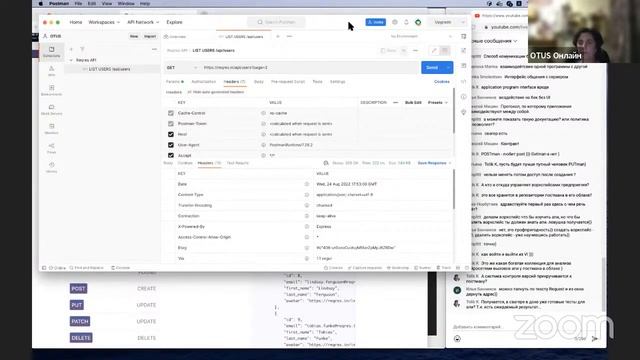640x360 pixels.
Task: Click the plus icon to create a collection
Action: (x=71, y=49)
